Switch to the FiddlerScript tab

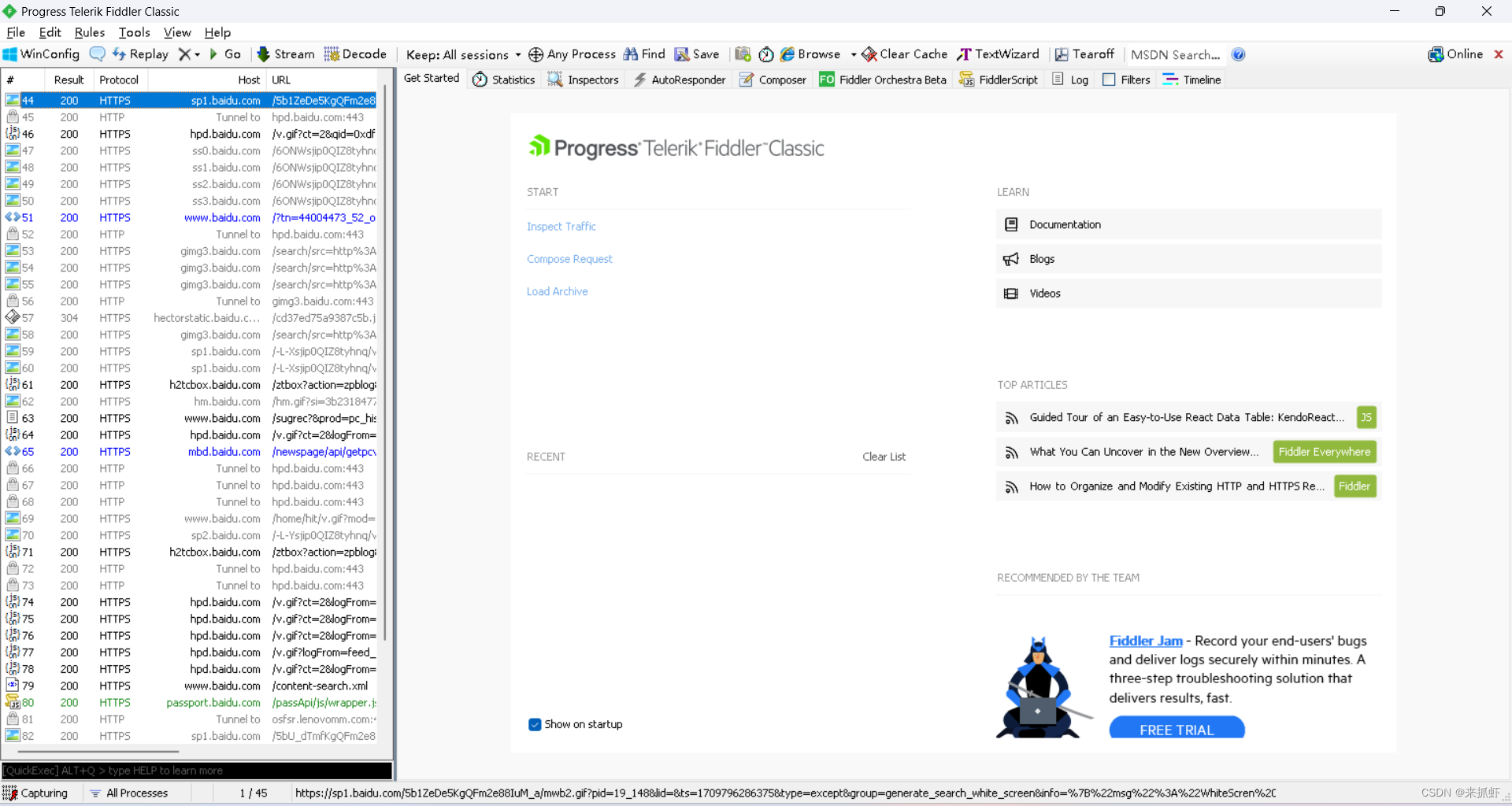[999, 79]
